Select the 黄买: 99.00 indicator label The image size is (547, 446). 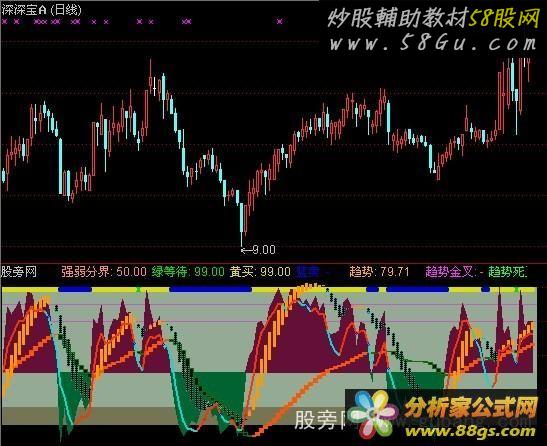[260, 272]
